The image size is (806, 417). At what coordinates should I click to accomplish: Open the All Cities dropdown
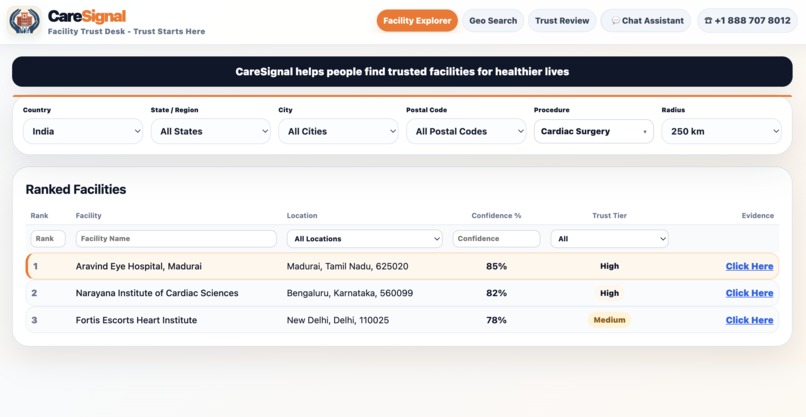click(338, 131)
